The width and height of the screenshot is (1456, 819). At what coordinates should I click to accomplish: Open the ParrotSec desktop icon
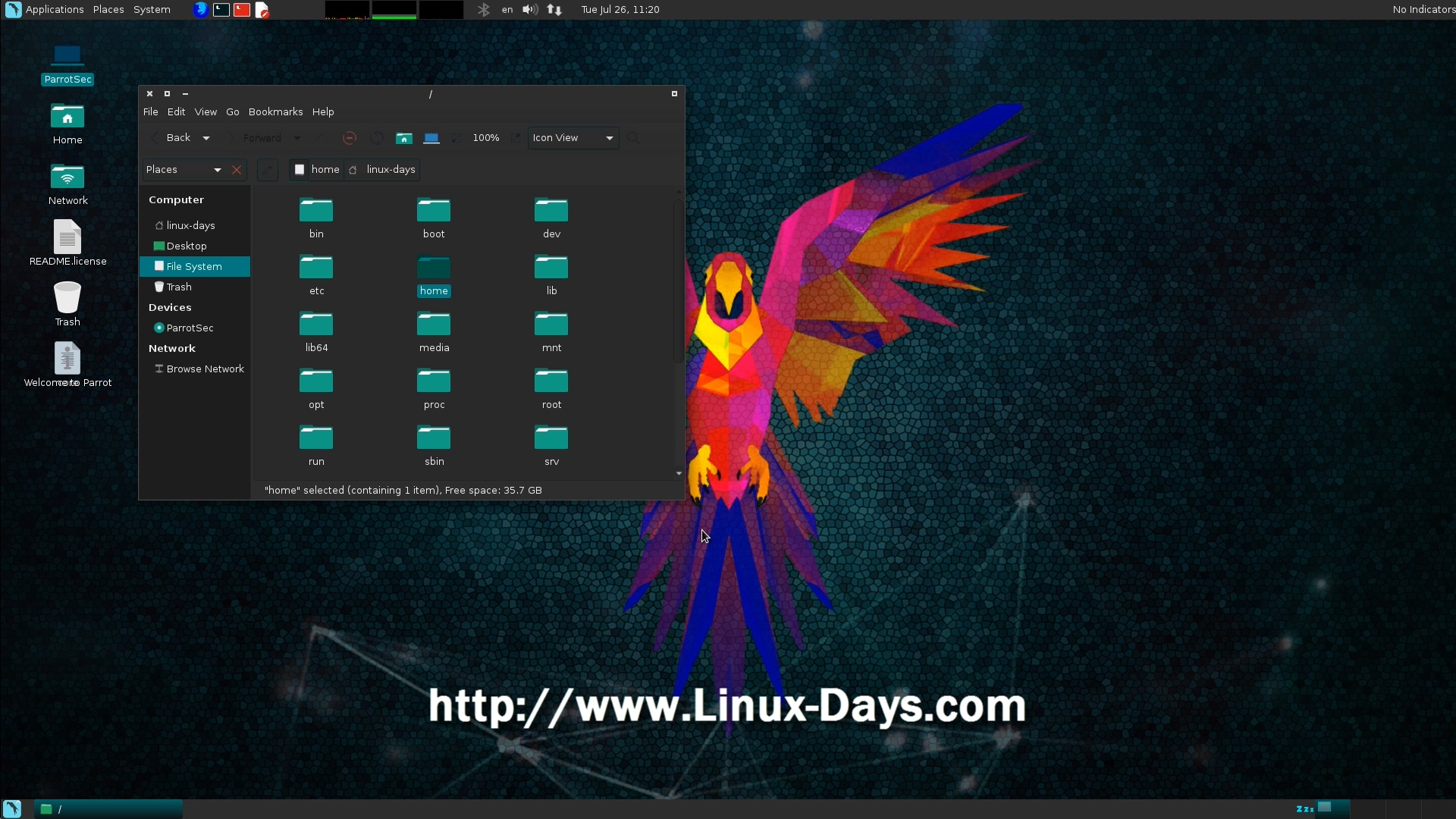(67, 64)
